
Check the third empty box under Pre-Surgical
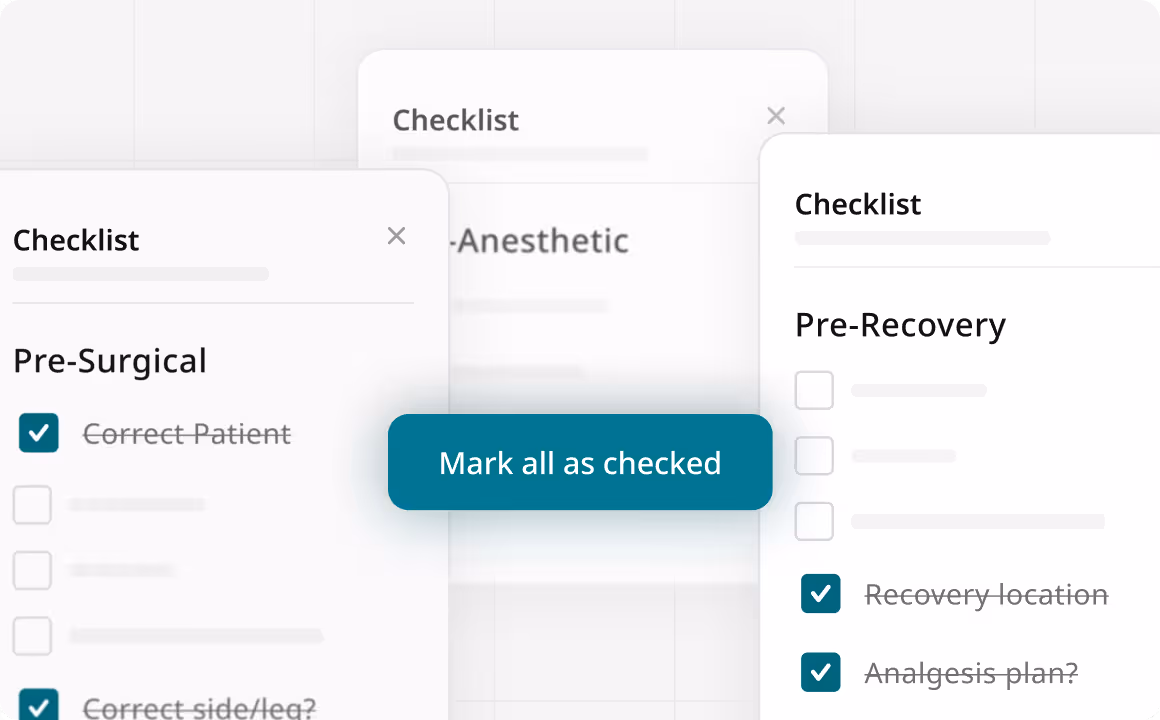(32, 635)
